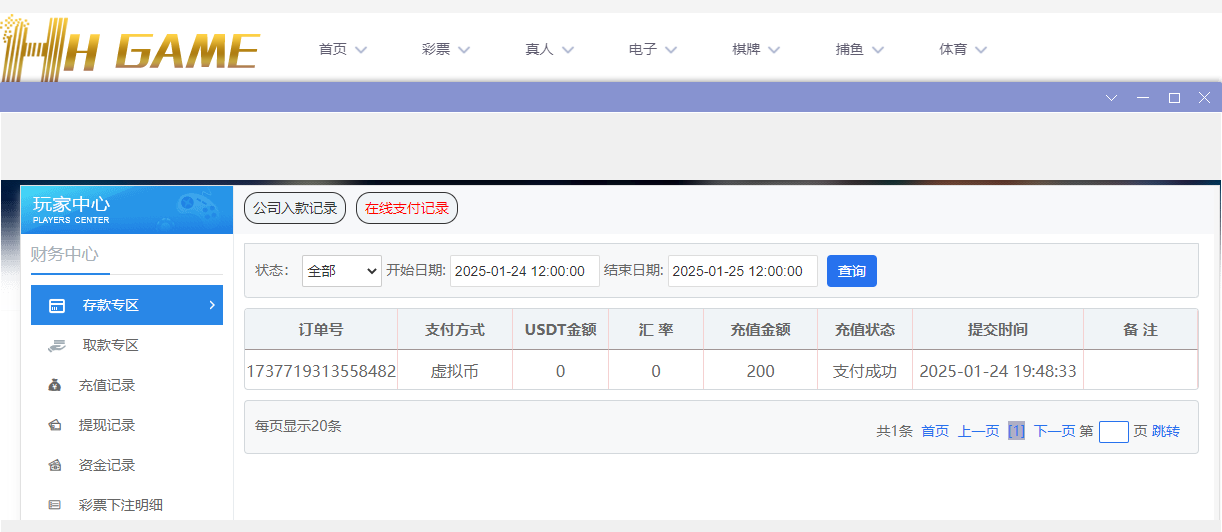Expand the 电子 slots menu
This screenshot has height=532, width=1222.
[652, 49]
